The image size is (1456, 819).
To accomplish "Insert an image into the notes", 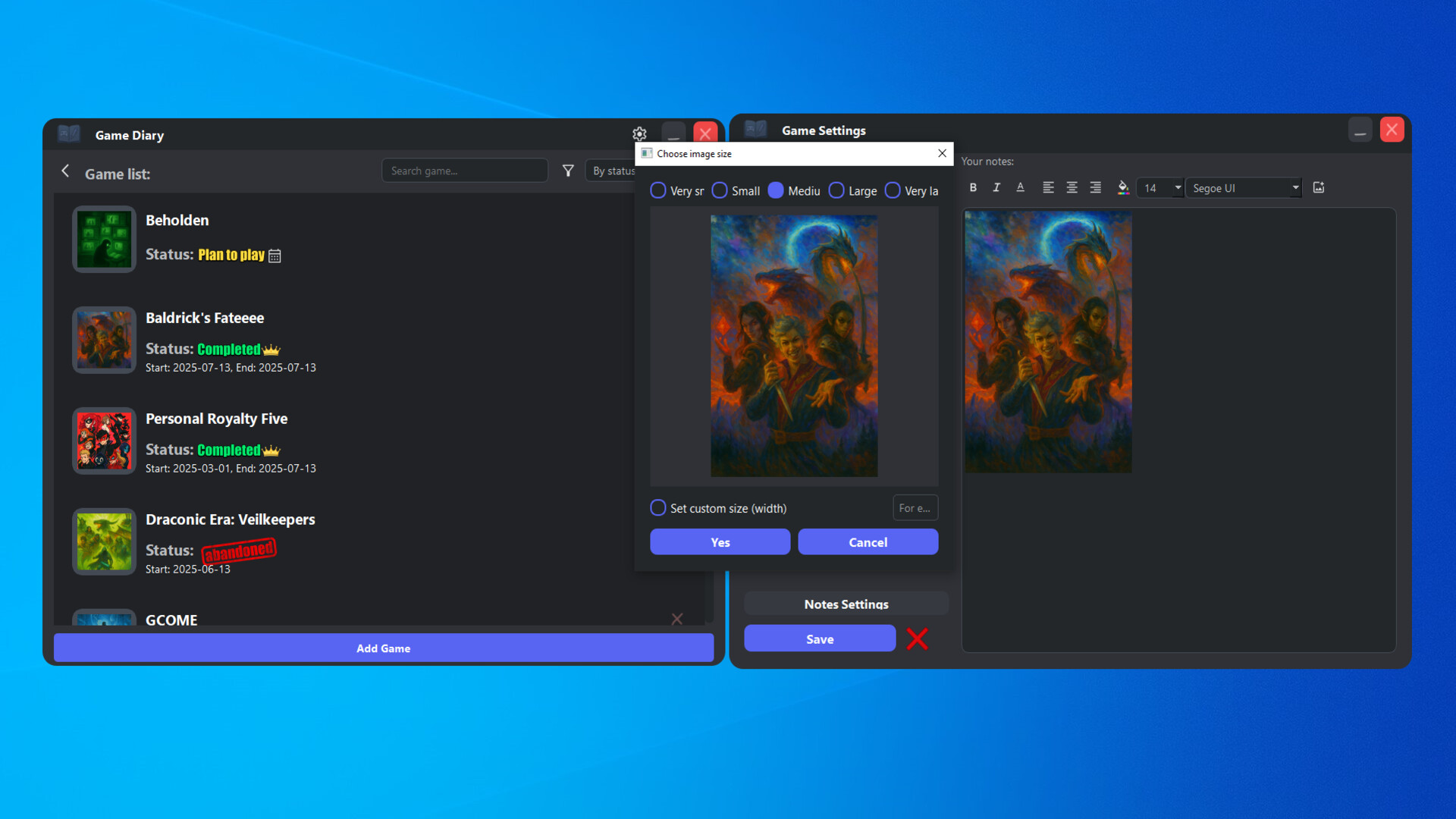I will 1319,187.
